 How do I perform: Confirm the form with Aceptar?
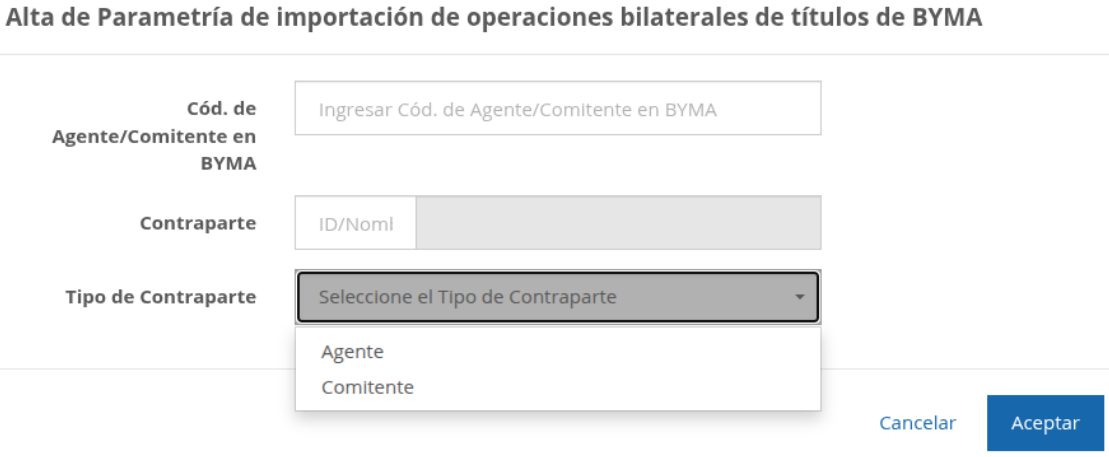click(1045, 423)
